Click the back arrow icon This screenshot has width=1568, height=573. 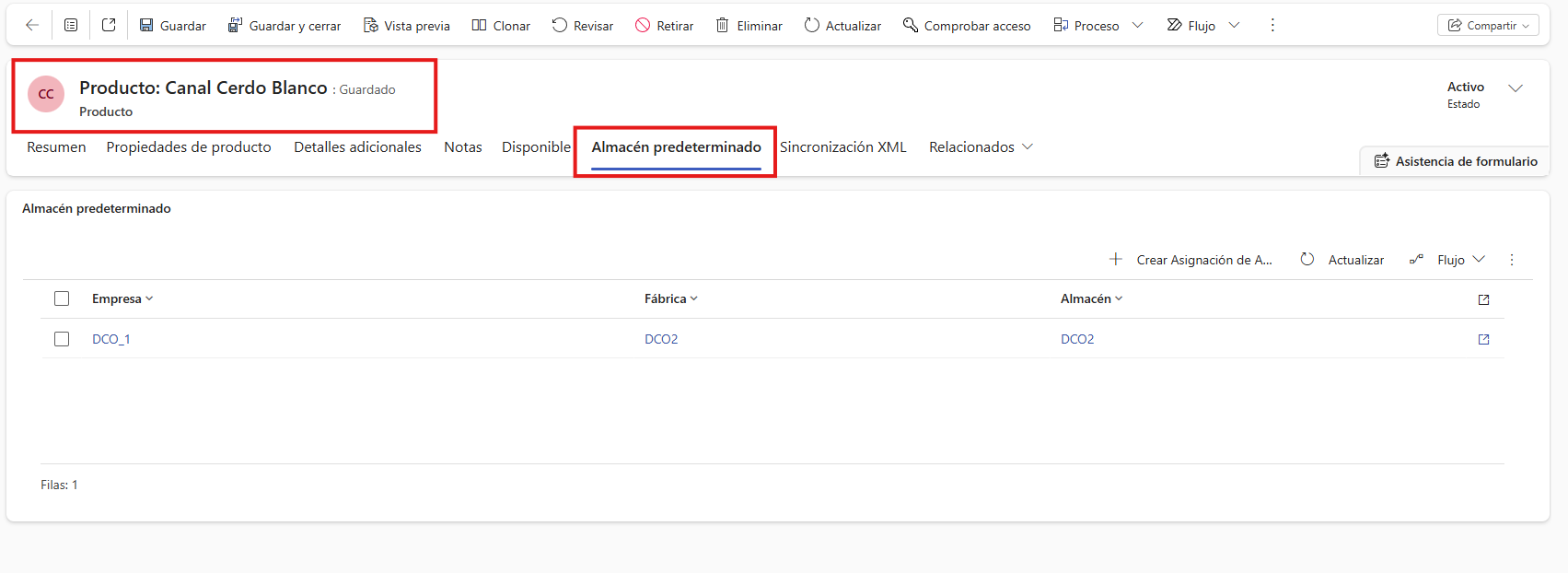click(x=32, y=25)
